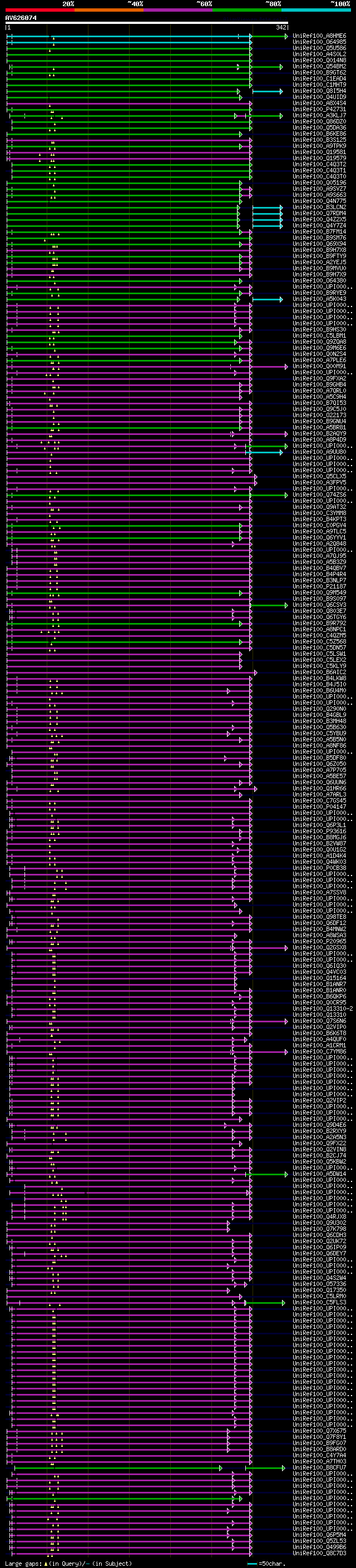Select the UniRef100_A5K043 hit label
The width and height of the screenshot is (356, 1568).
319,299
